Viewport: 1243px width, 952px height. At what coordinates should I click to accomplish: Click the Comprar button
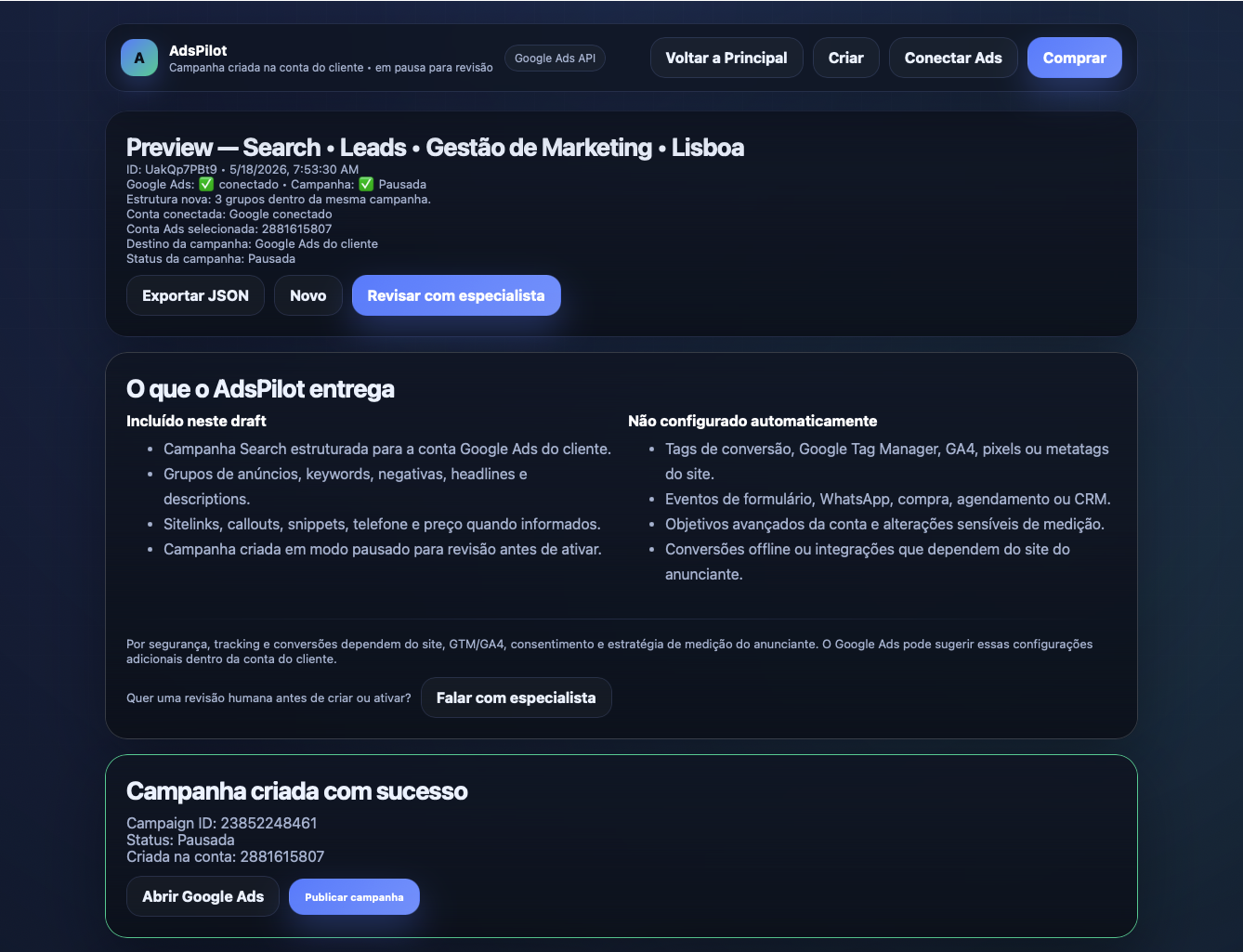[1074, 58]
